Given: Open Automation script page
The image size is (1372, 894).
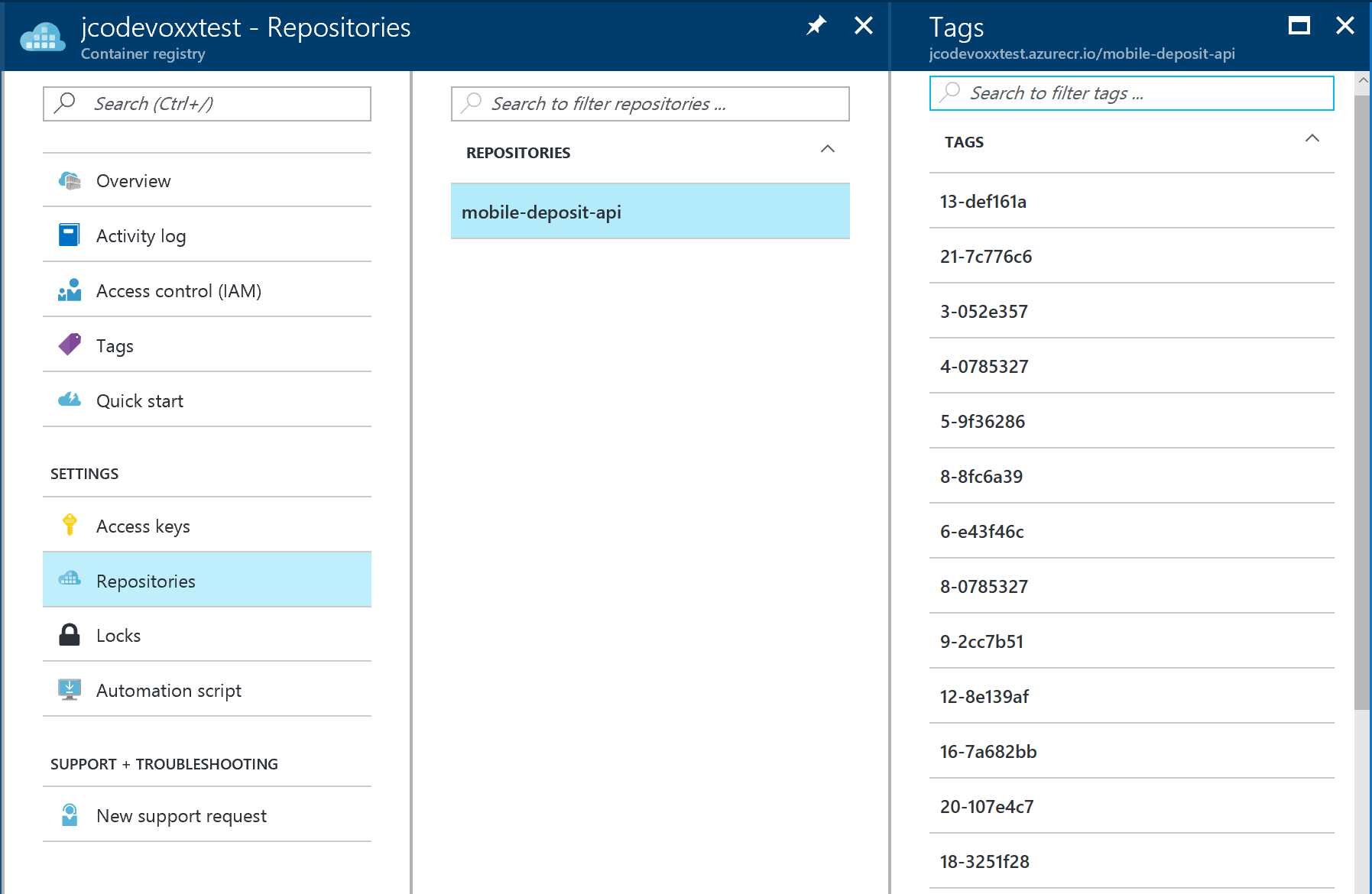Looking at the screenshot, I should coord(207,691).
